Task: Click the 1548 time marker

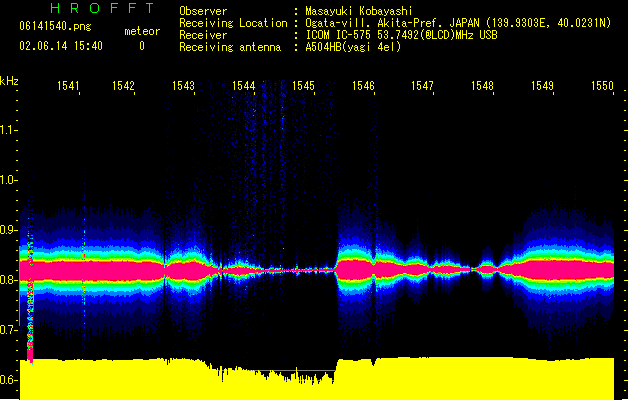Action: point(482,86)
